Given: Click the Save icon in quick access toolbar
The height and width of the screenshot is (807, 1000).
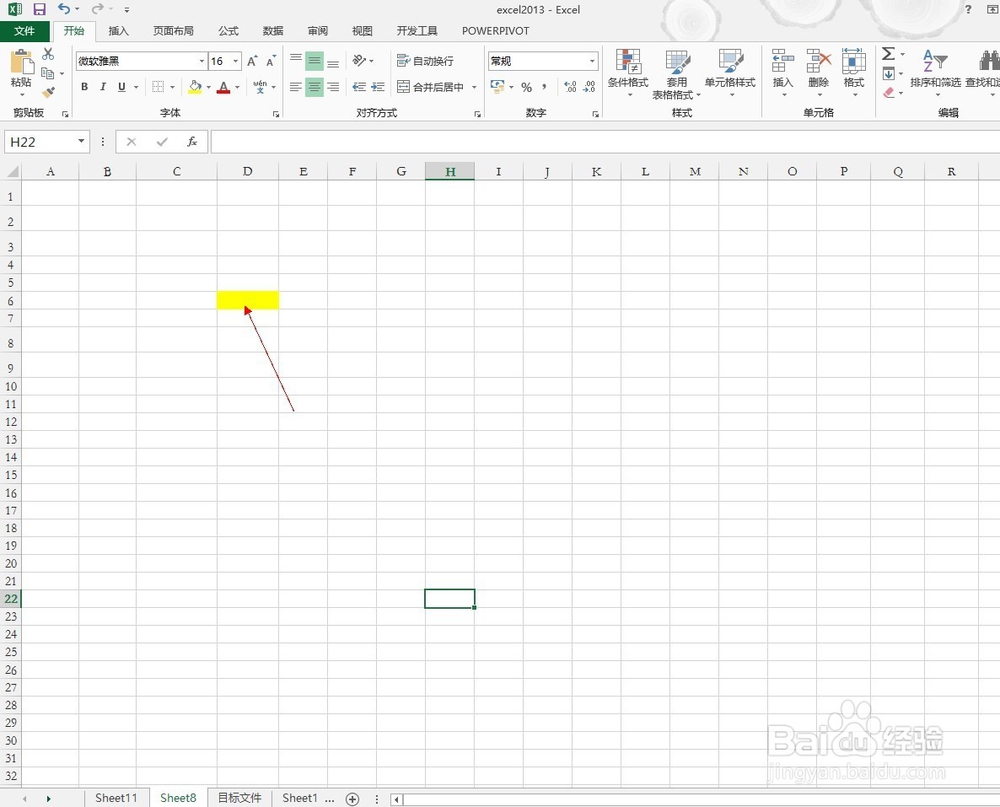Looking at the screenshot, I should [x=40, y=9].
